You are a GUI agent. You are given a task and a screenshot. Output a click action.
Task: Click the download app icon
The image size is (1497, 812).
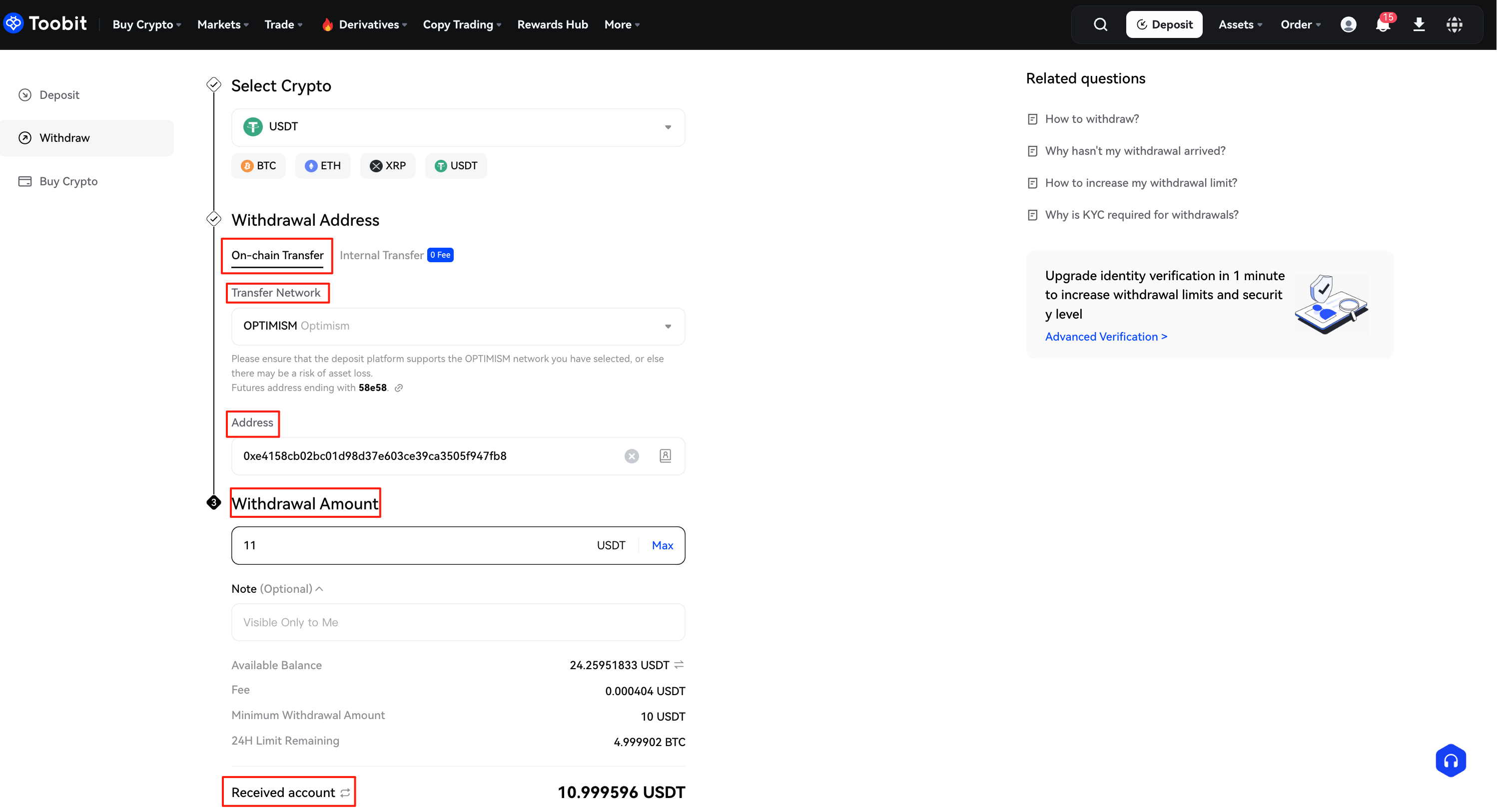(1419, 24)
